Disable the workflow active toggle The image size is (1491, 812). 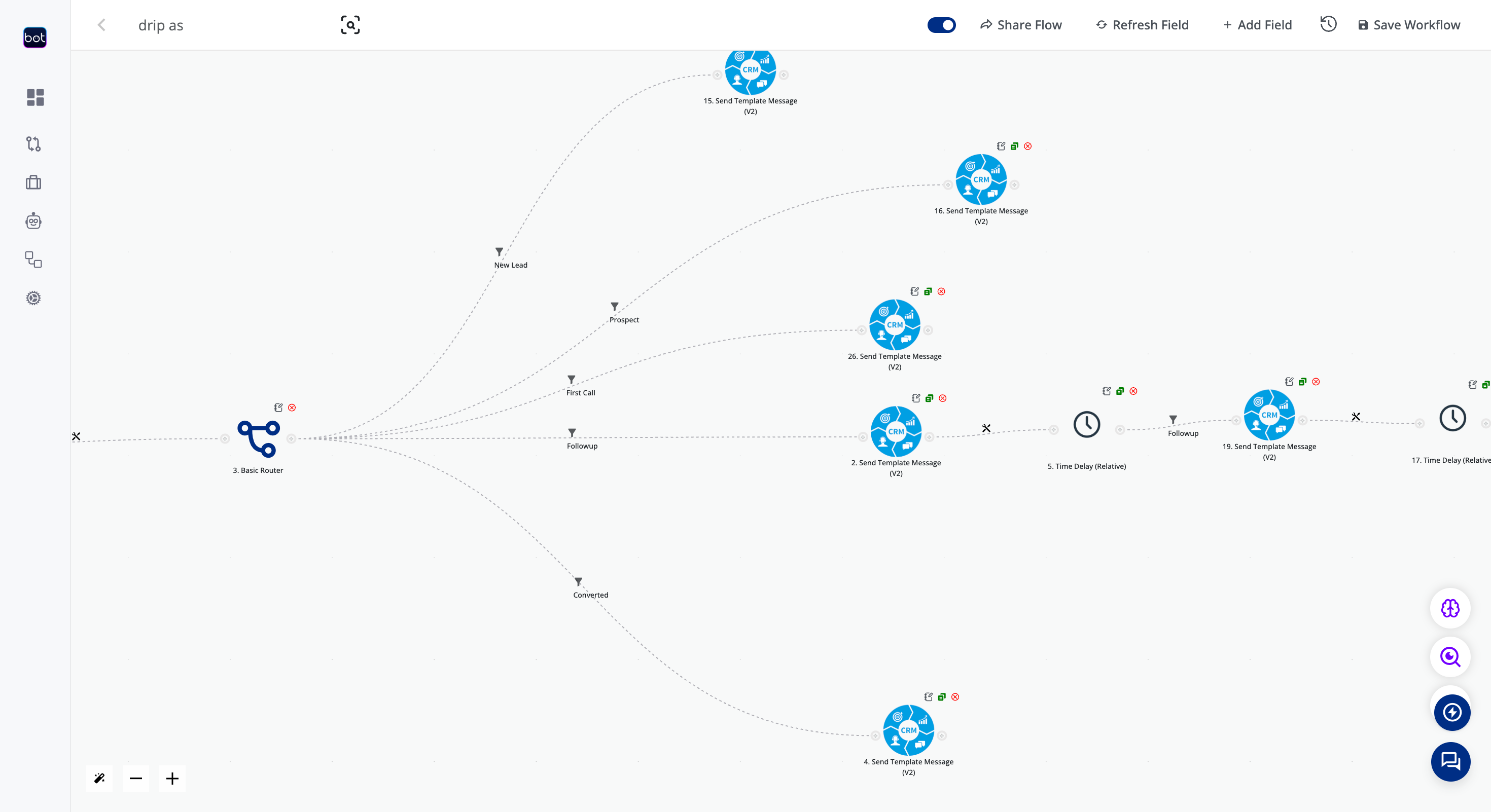coord(941,25)
